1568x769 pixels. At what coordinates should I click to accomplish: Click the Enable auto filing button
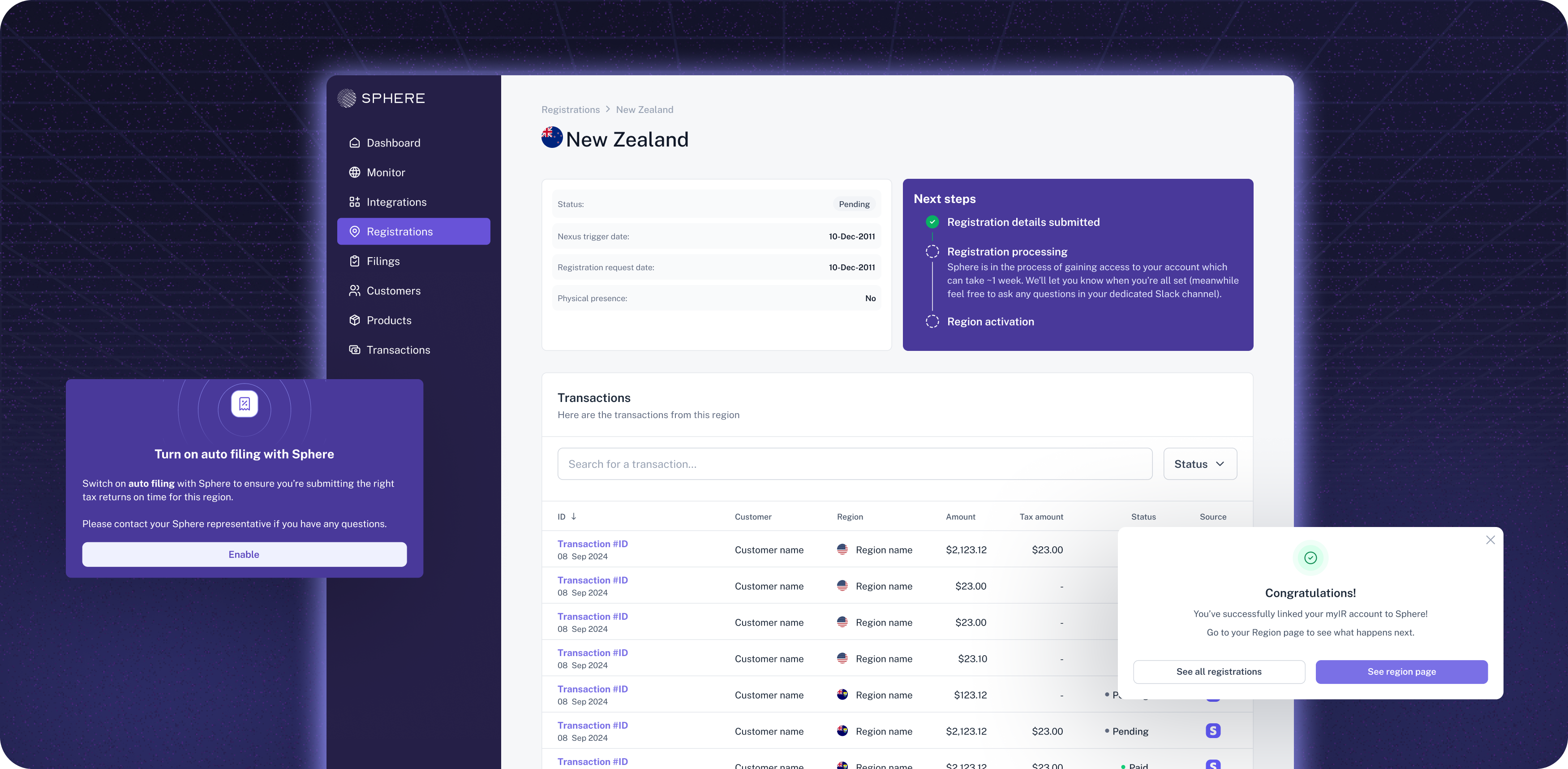pos(244,554)
